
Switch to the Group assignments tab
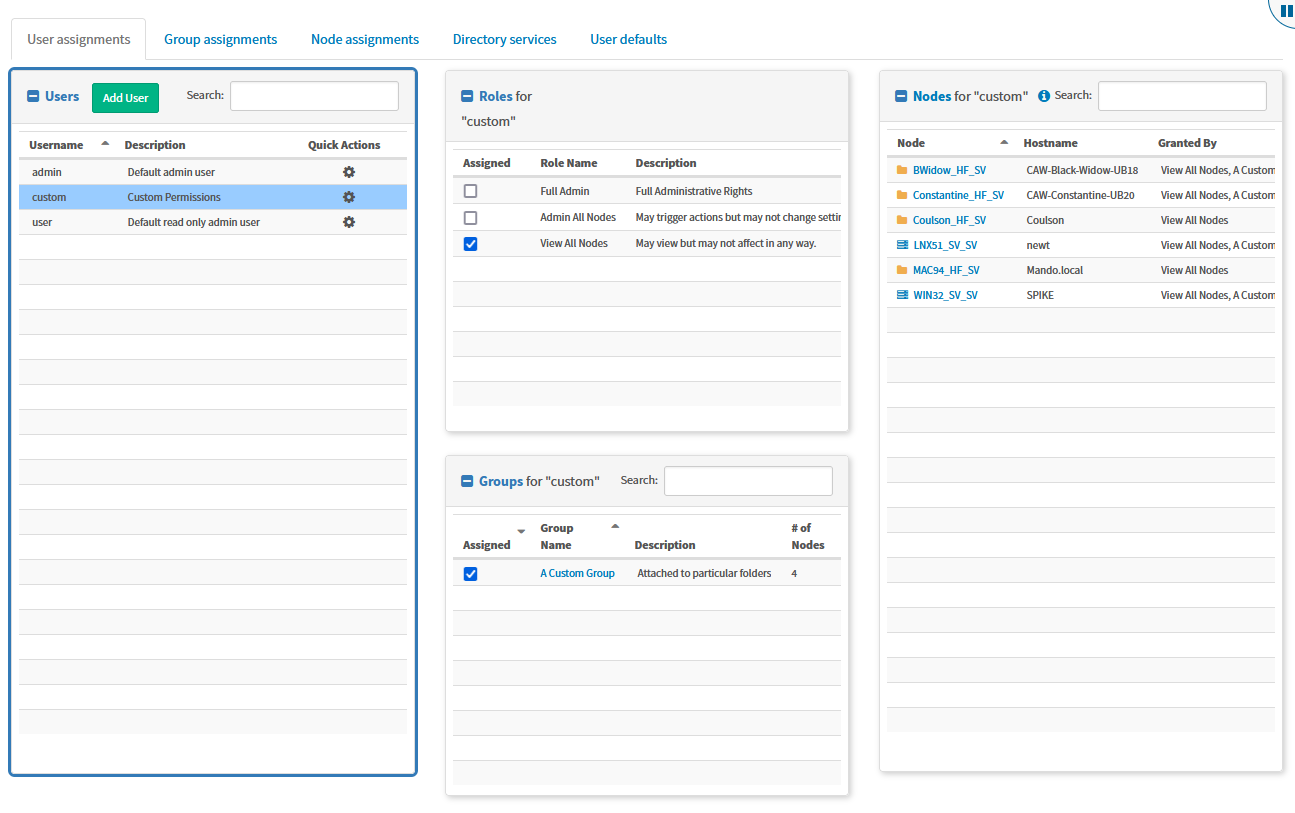tap(220, 38)
